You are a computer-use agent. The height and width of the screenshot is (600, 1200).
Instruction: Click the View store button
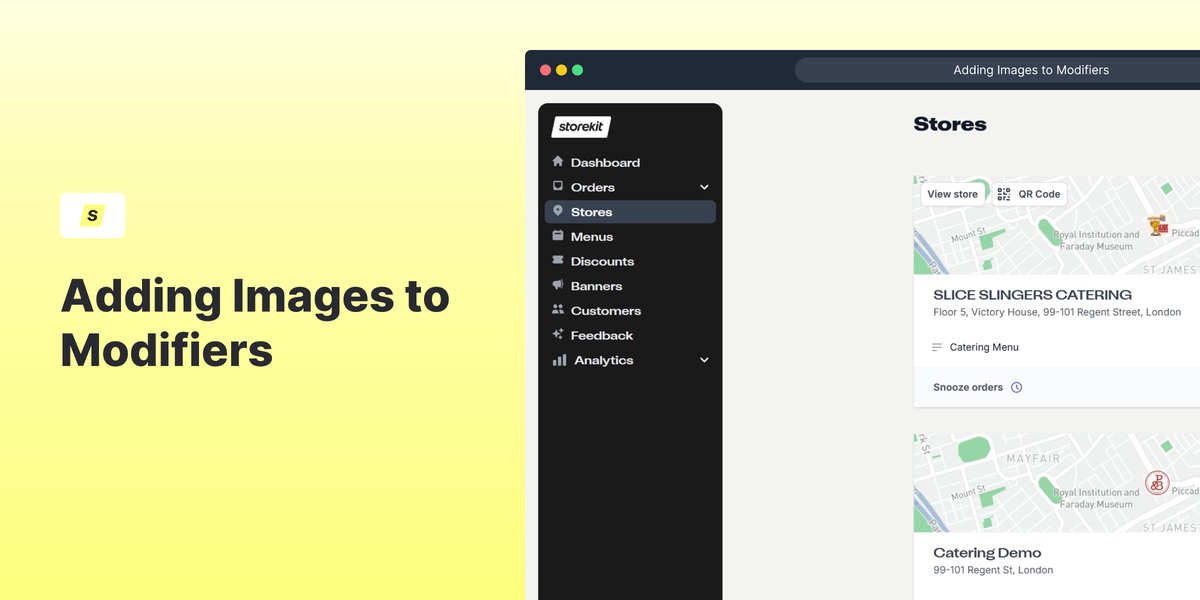952,194
